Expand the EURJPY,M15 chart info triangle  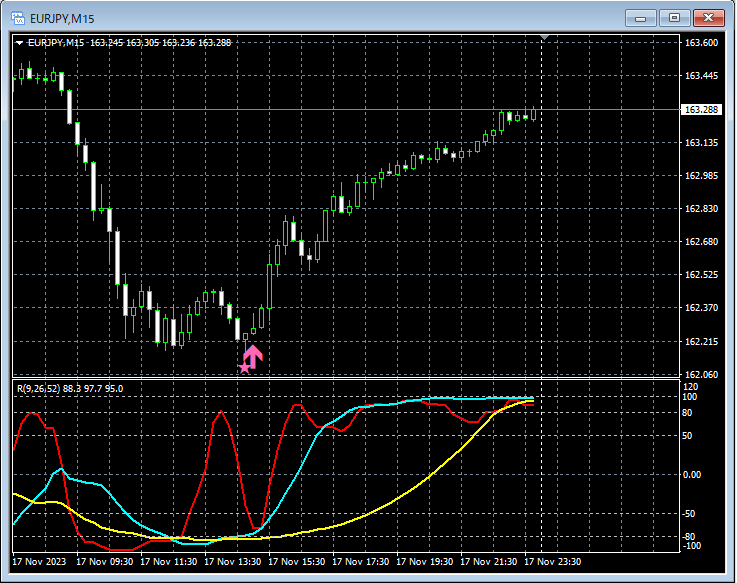pyautogui.click(x=19, y=43)
